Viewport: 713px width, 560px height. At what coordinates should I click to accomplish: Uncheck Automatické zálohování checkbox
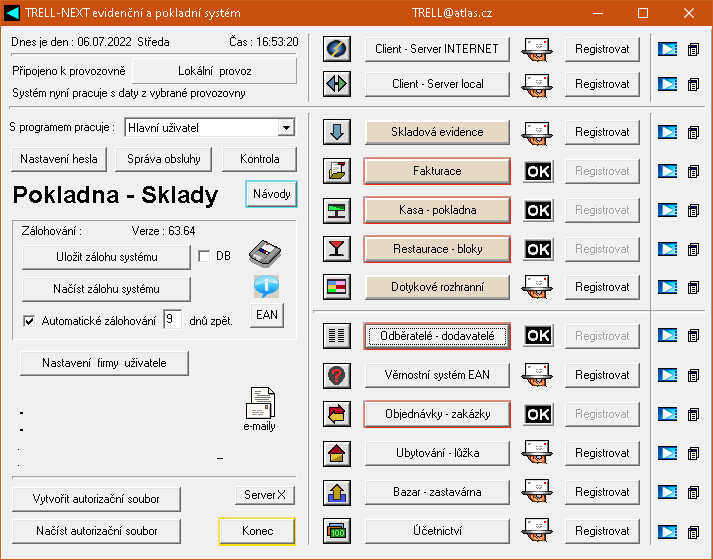click(29, 321)
